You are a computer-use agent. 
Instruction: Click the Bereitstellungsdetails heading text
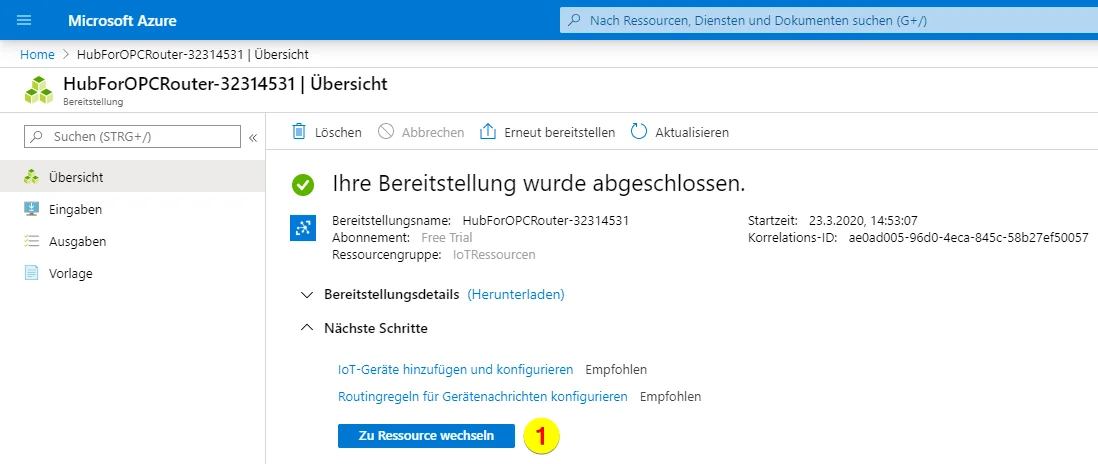pyautogui.click(x=391, y=295)
